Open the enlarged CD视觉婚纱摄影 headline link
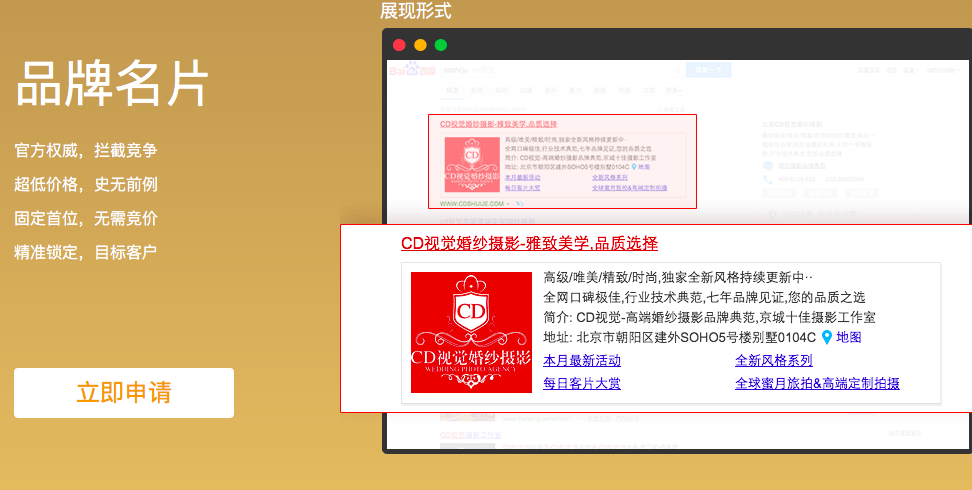Screen dimensions: 972x490 pos(529,243)
